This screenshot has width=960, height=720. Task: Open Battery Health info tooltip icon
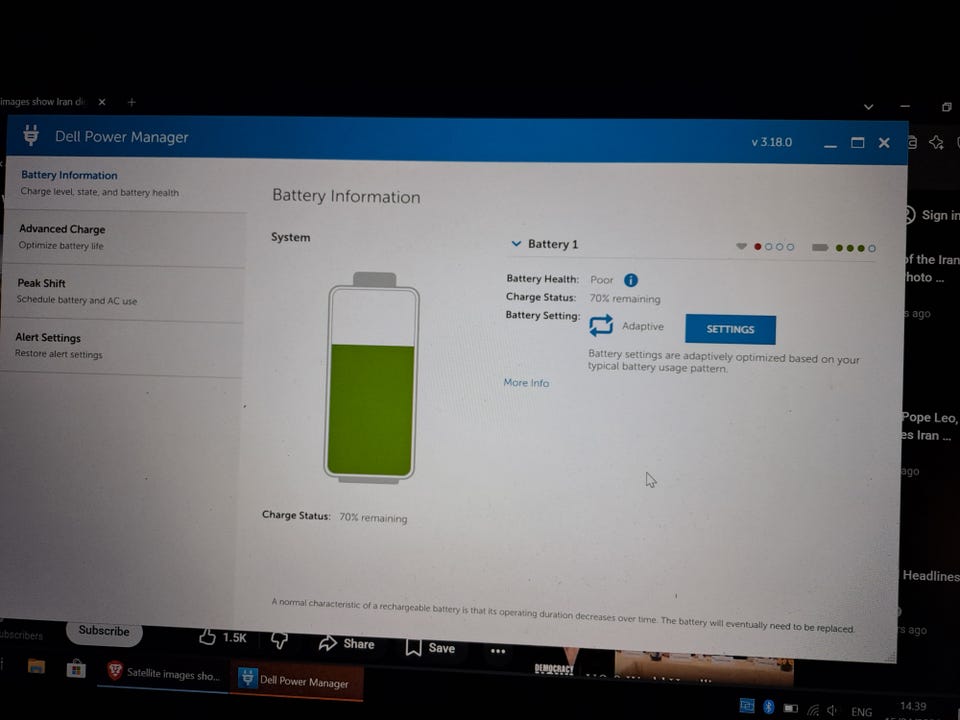pyautogui.click(x=631, y=280)
